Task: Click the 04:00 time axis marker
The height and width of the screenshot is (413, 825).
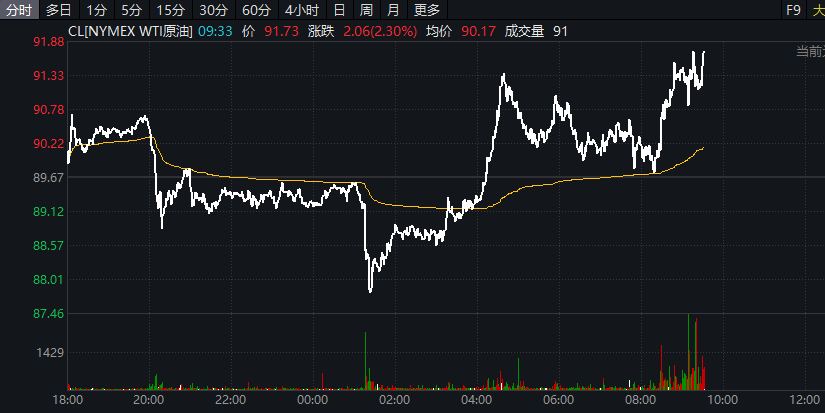Action: click(476, 400)
